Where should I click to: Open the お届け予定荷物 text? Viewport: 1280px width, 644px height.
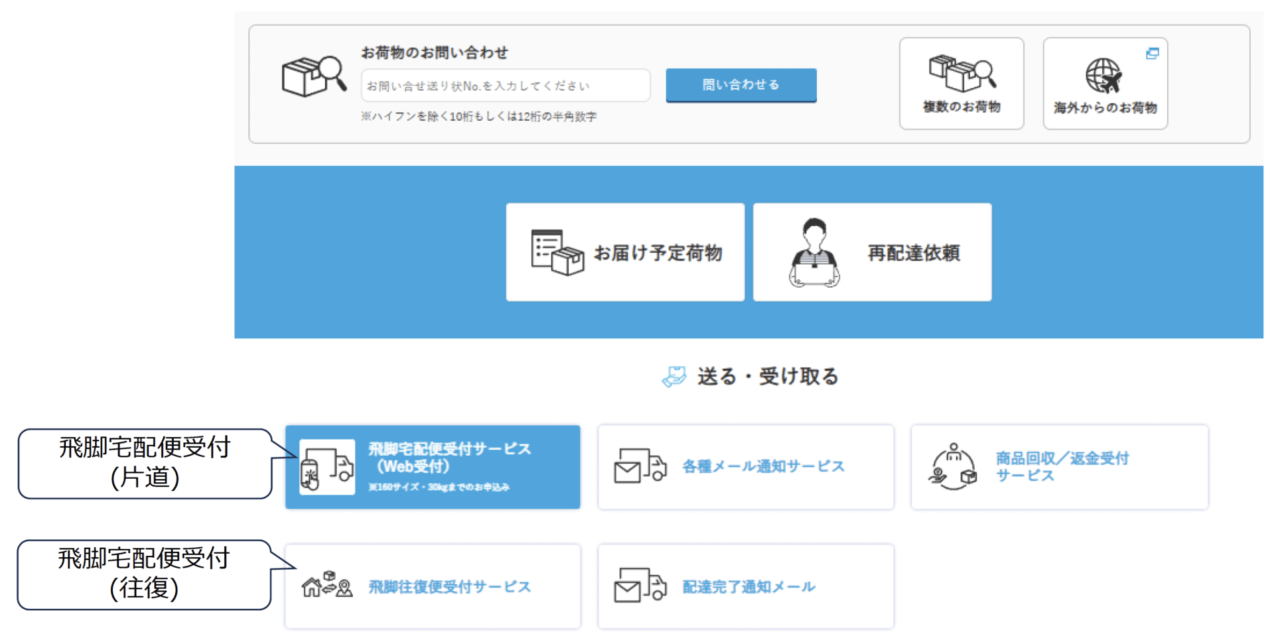click(x=657, y=254)
